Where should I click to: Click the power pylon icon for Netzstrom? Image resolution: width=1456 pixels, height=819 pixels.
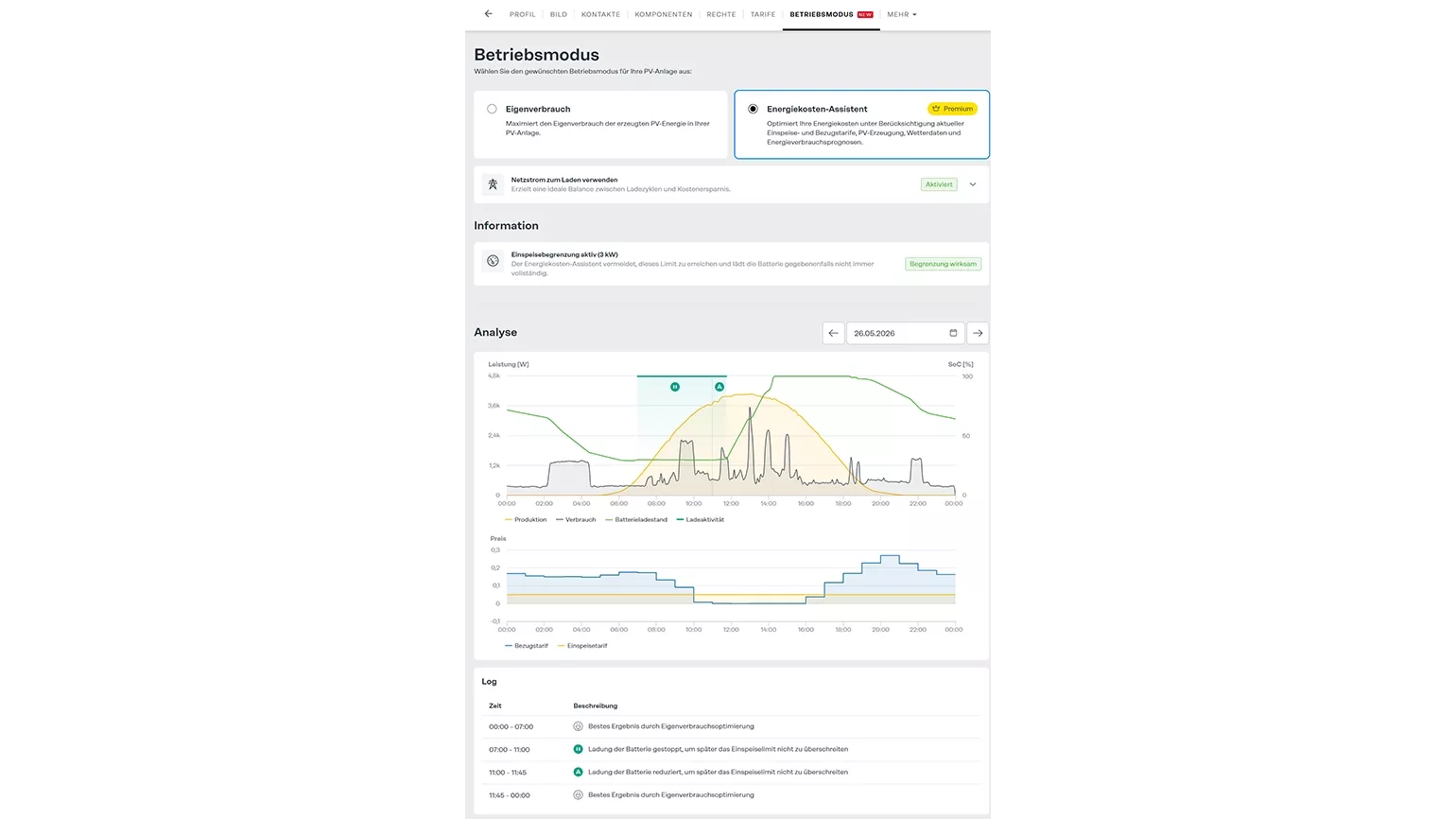[493, 184]
